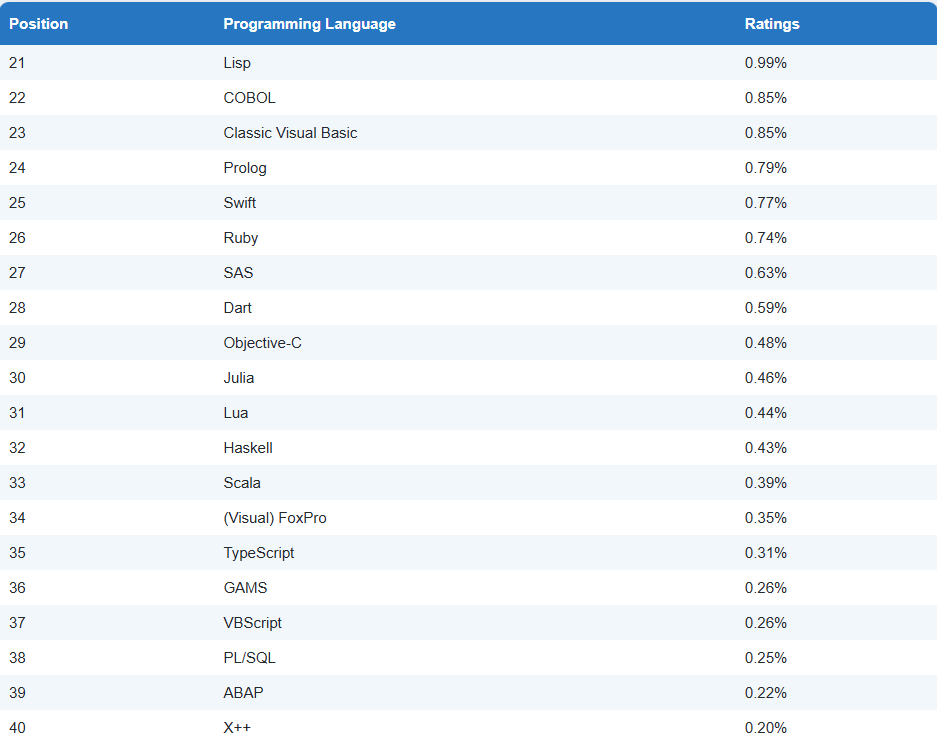937x745 pixels.
Task: Click the 0.31% rating value
Action: click(x=765, y=553)
